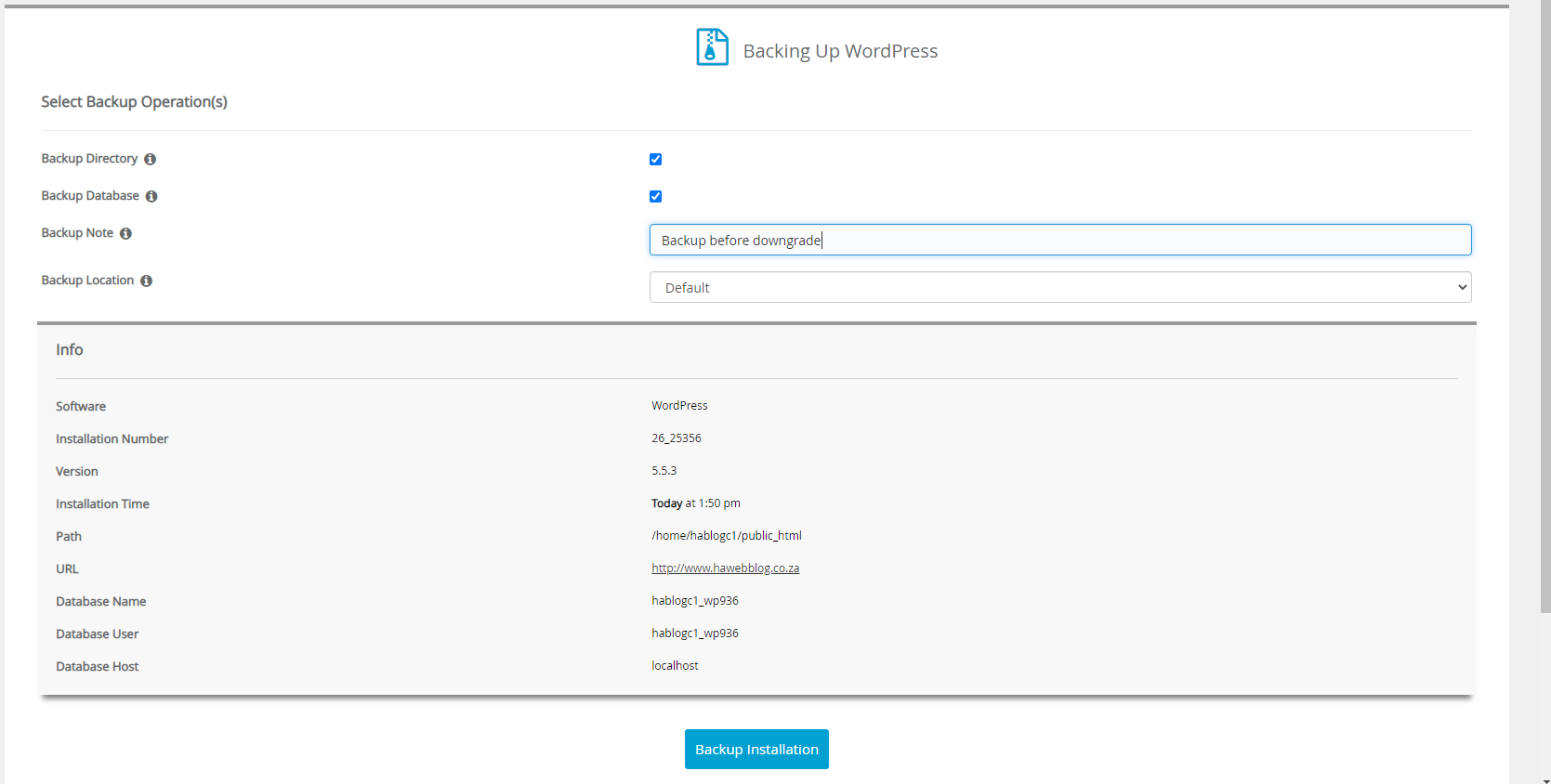Click the localhost database host value
1551x784 pixels.
675,666
